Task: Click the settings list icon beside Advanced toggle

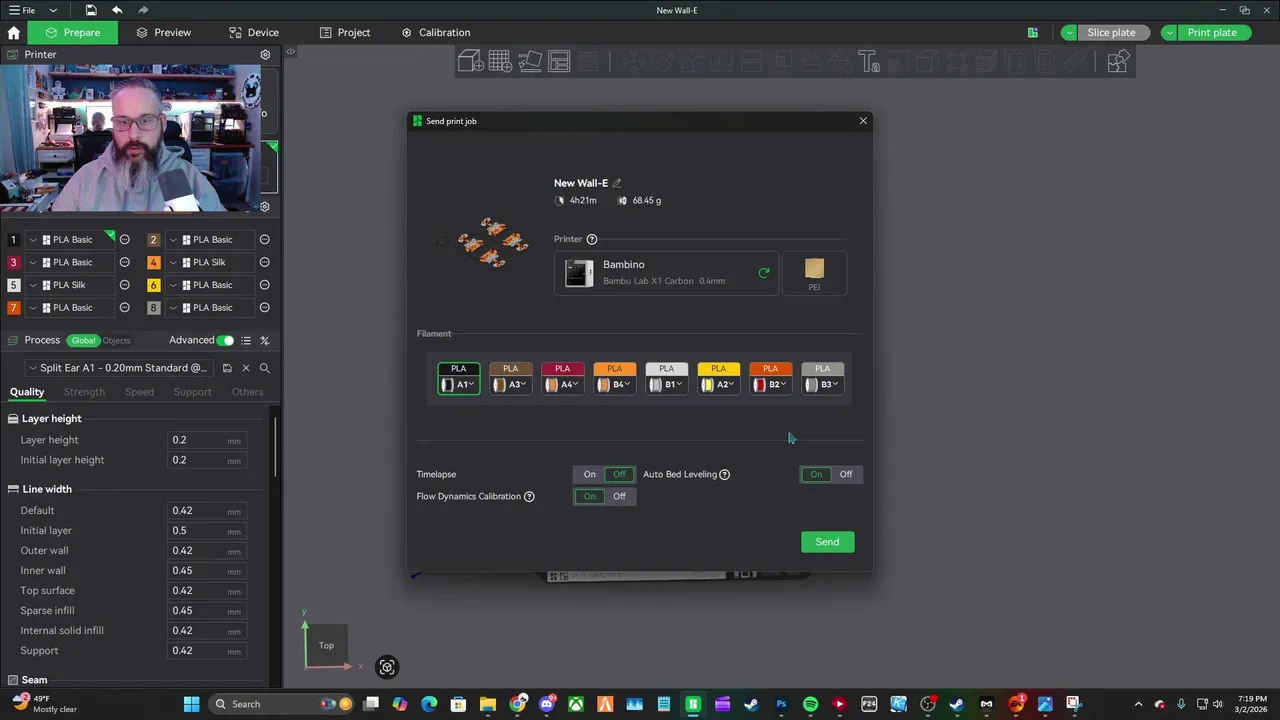Action: [x=246, y=340]
